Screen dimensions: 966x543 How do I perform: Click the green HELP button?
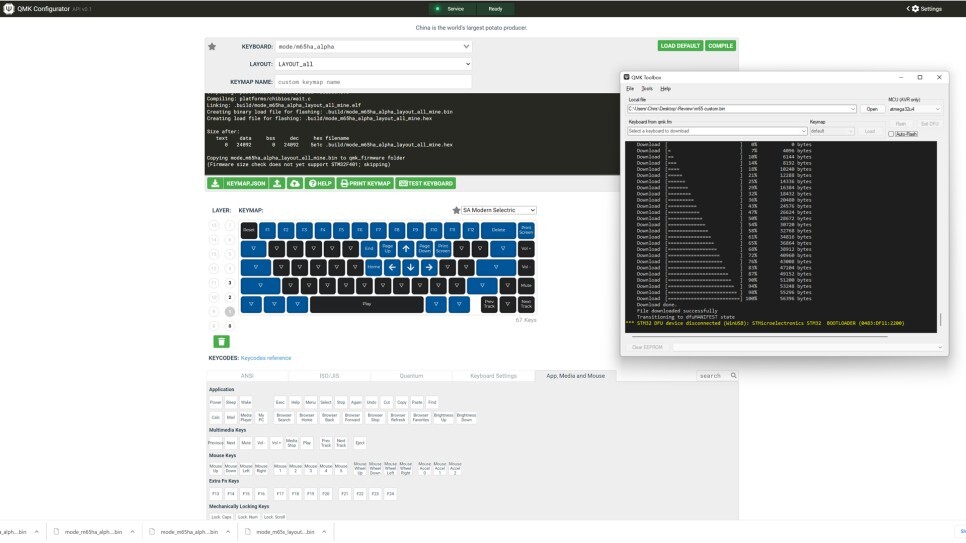tap(320, 184)
